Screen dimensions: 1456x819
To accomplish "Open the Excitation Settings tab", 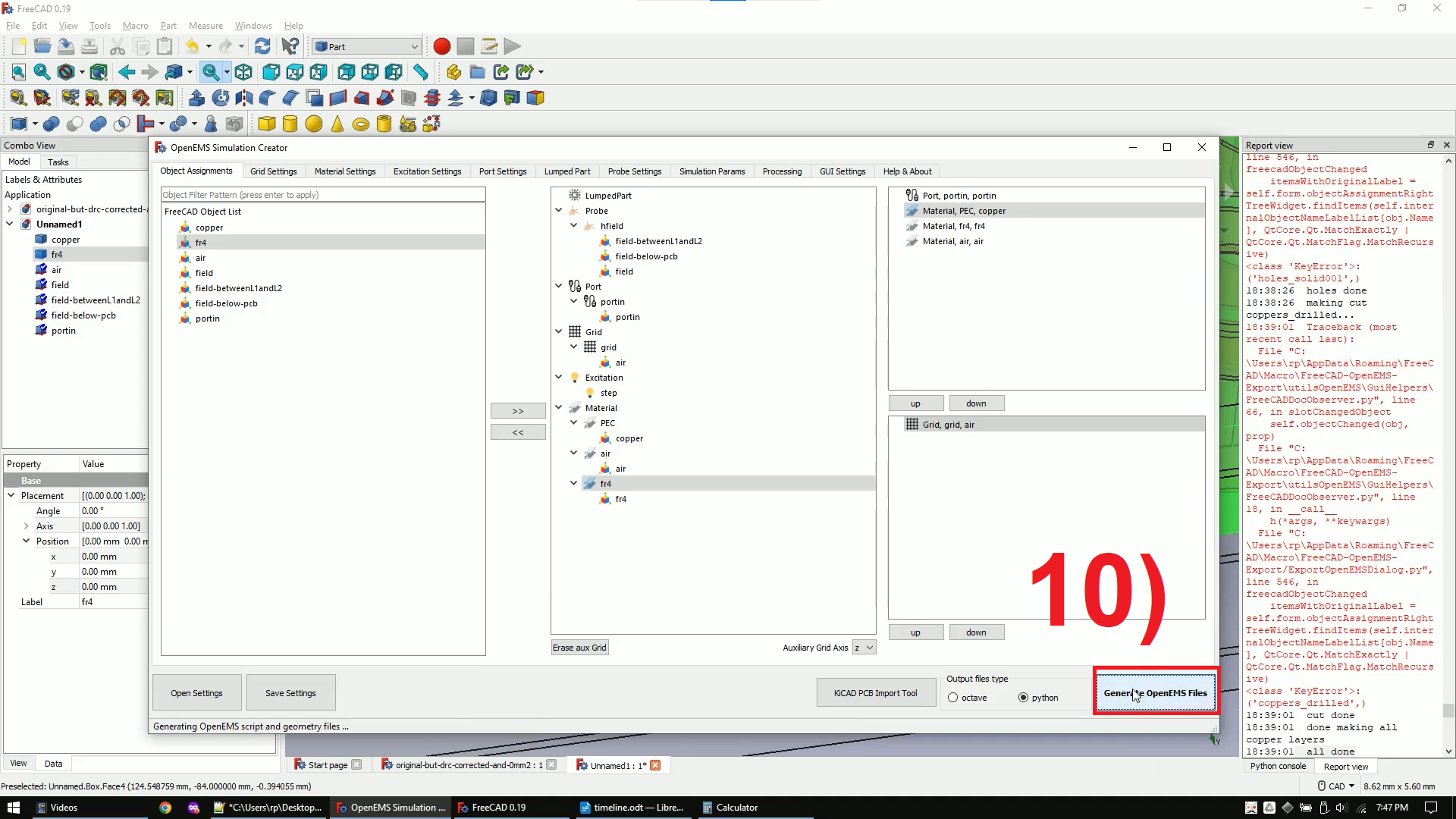I will [428, 171].
